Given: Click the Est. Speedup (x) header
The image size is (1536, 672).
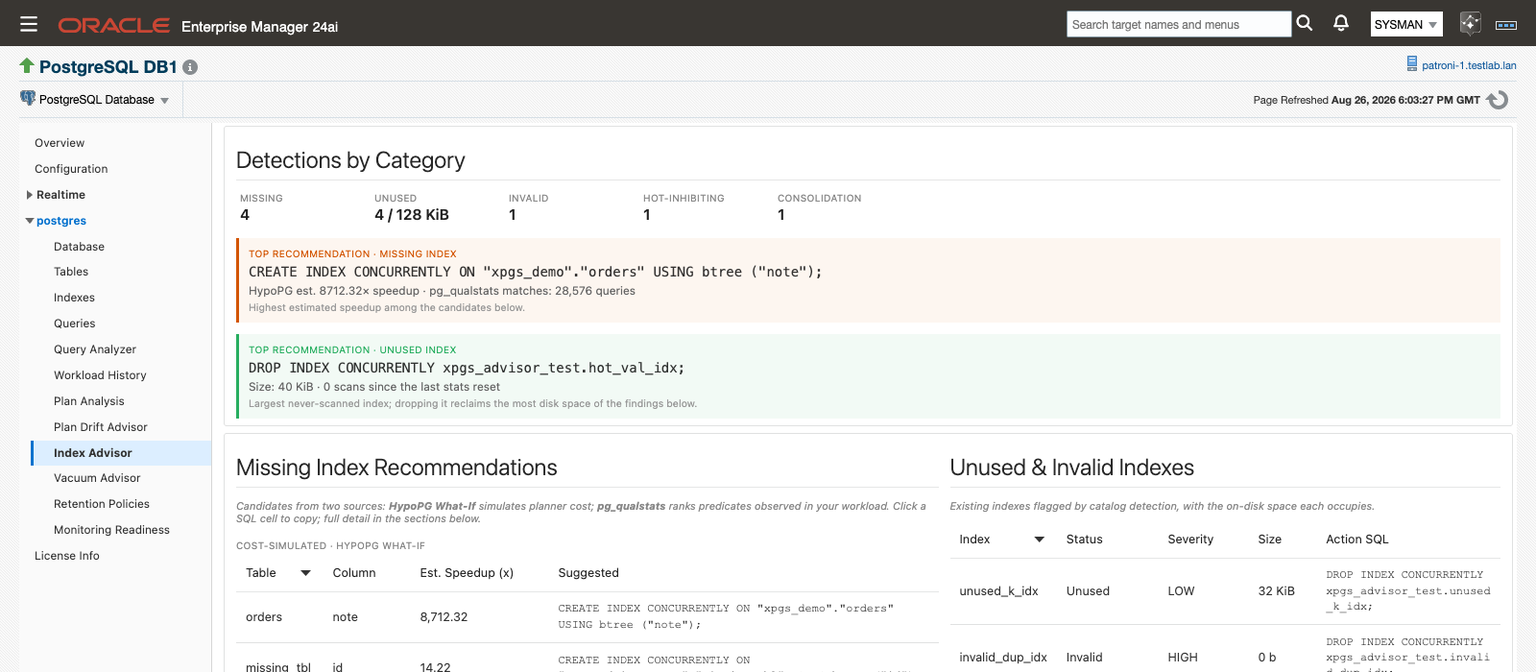Looking at the screenshot, I should 466,573.
